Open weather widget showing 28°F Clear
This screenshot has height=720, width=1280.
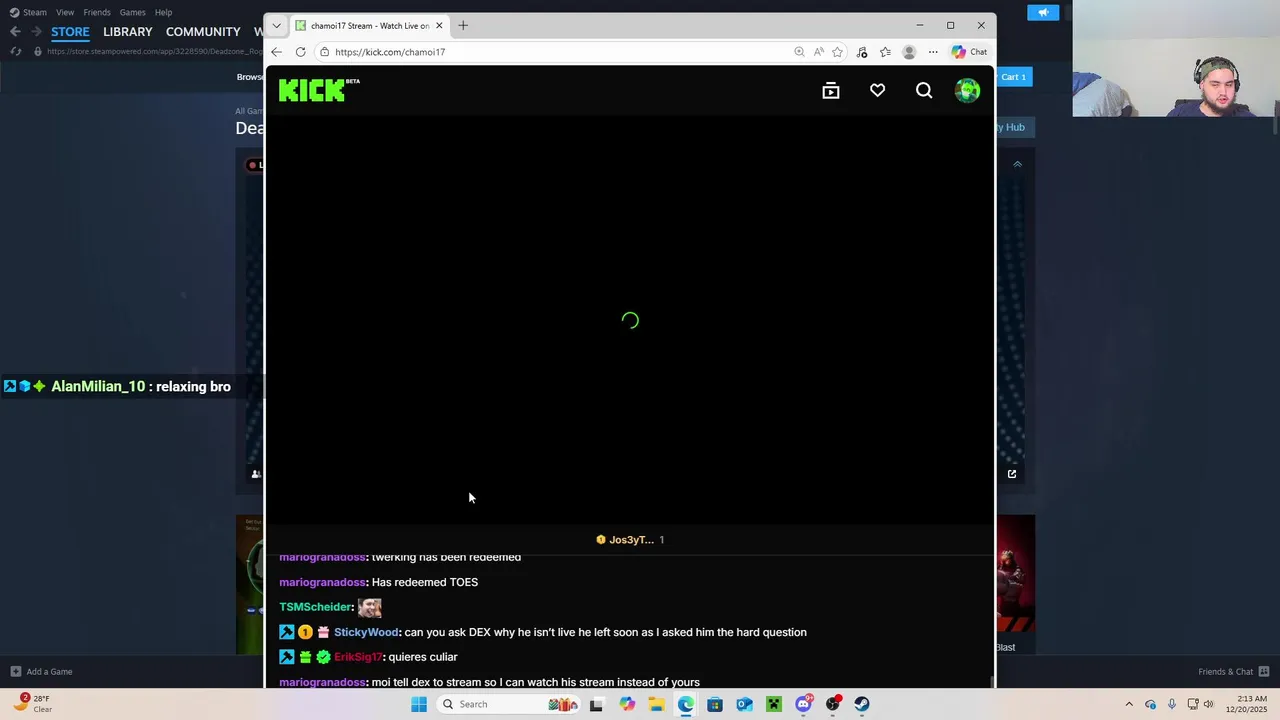33,704
